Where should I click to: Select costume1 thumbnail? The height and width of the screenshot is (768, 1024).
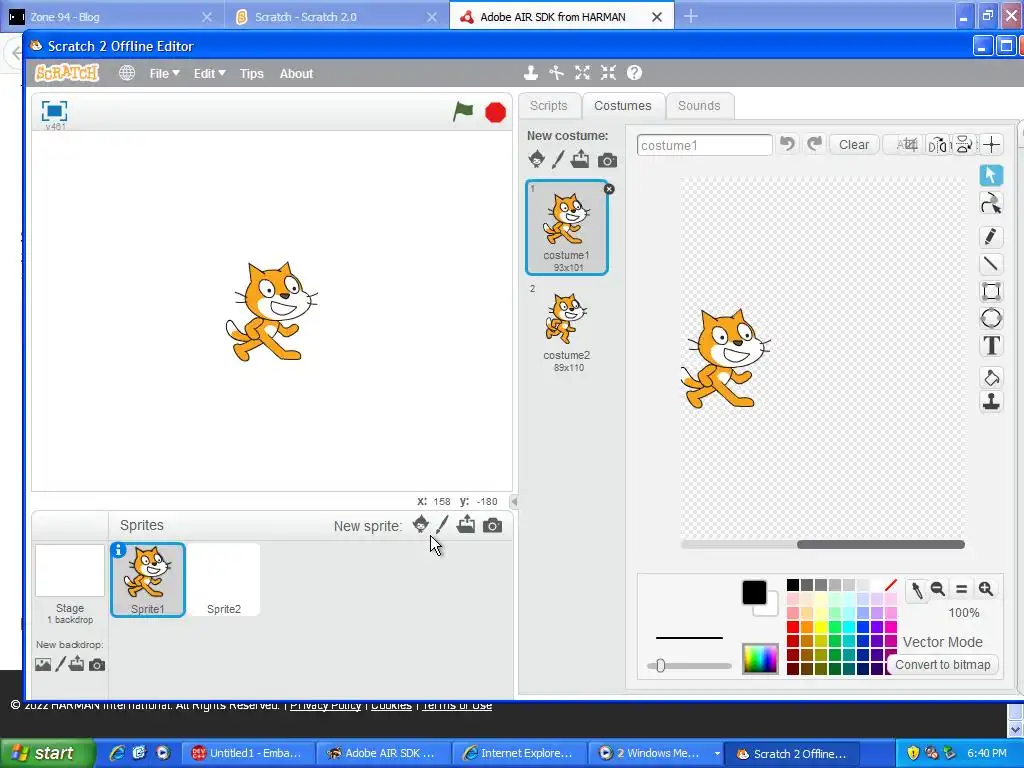(567, 227)
